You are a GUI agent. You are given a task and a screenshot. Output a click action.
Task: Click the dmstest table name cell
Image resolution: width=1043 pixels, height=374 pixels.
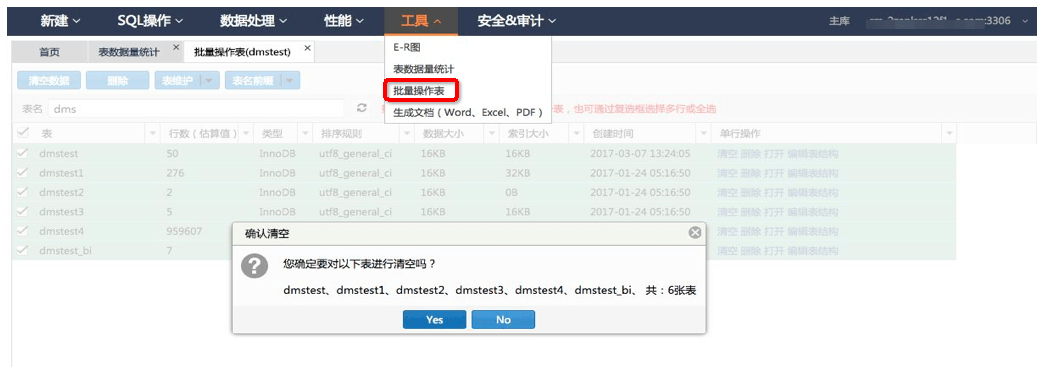coord(59,154)
